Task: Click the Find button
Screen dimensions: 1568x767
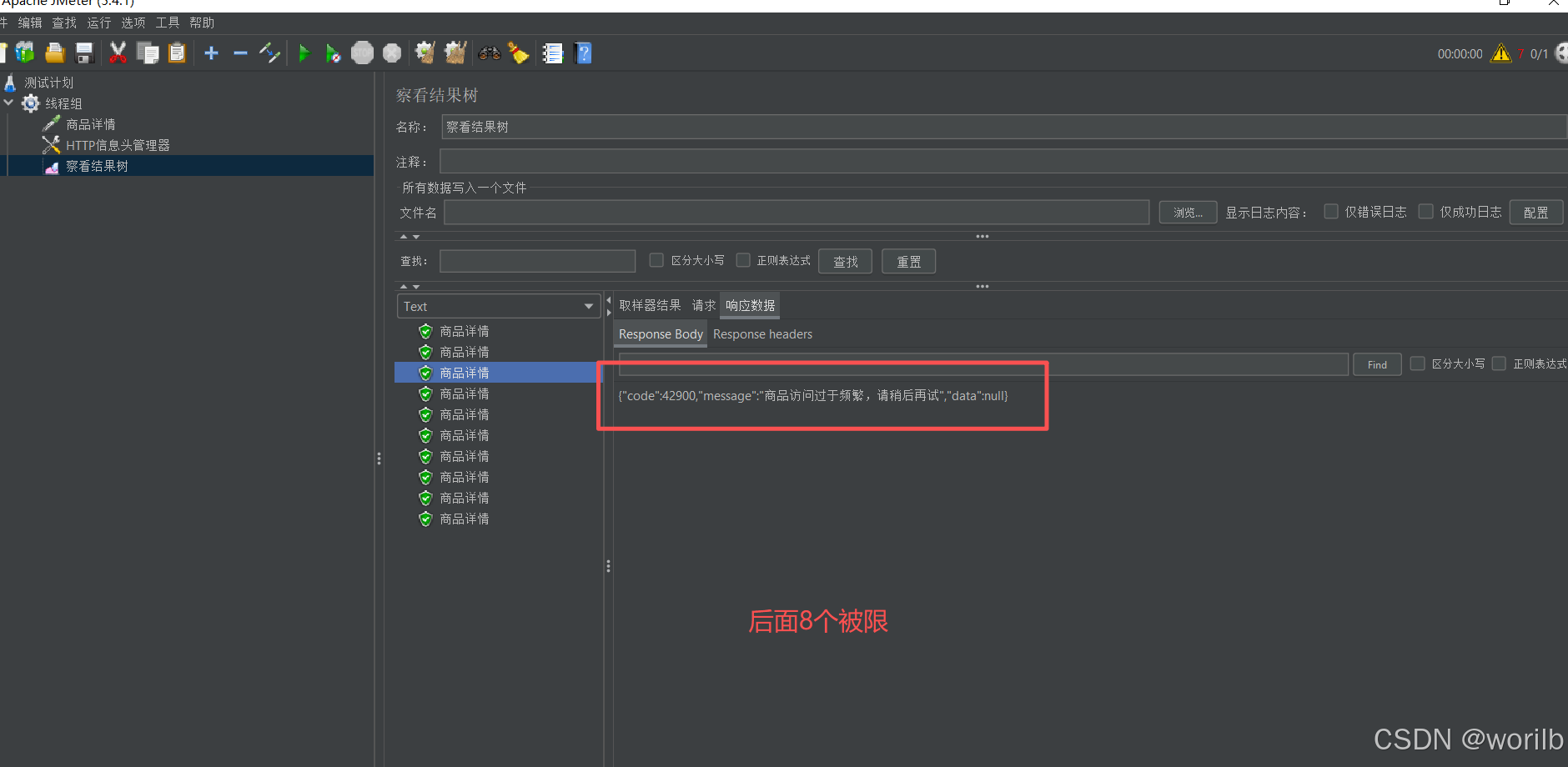Action: 1377,364
